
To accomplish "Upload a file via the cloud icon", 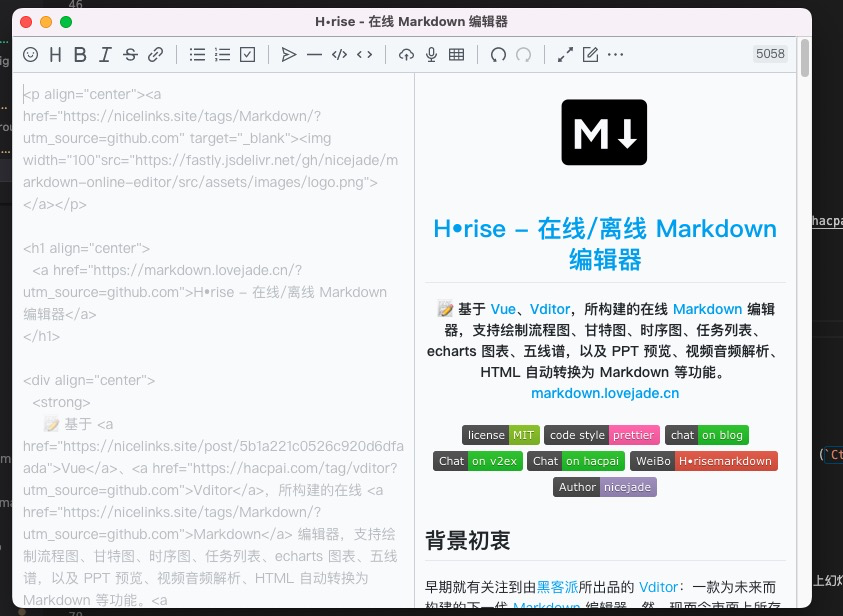I will (x=407, y=55).
